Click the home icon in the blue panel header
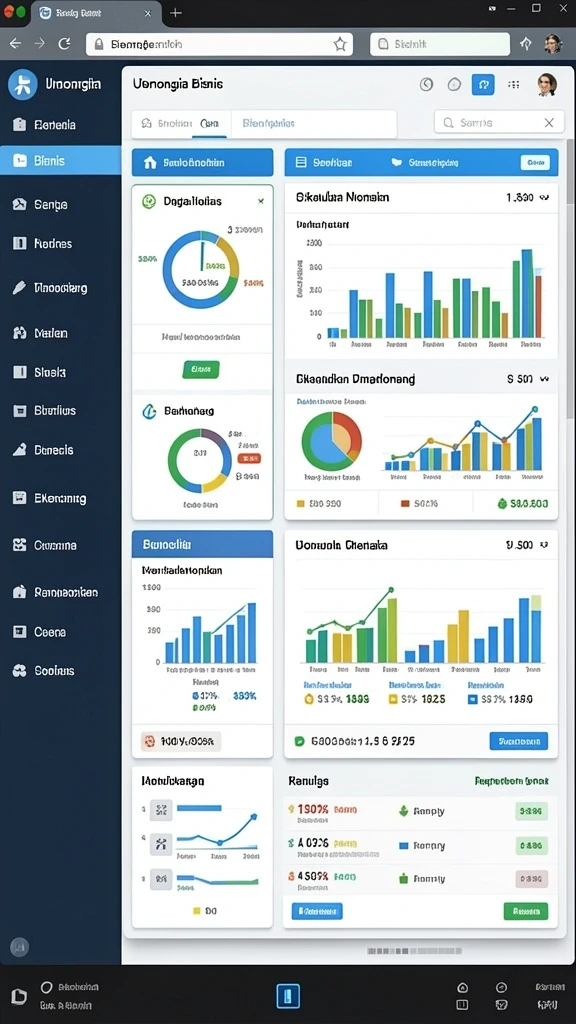 click(x=150, y=163)
